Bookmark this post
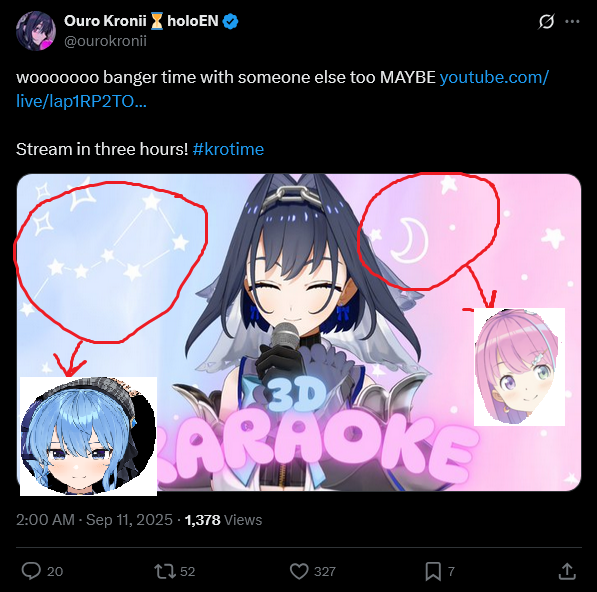 pyautogui.click(x=433, y=571)
